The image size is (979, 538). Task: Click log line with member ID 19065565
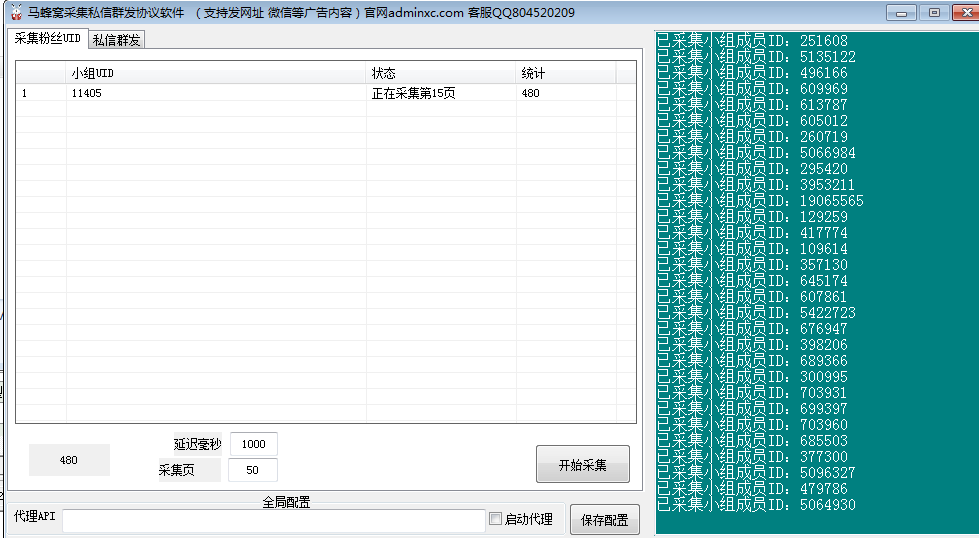pos(760,201)
